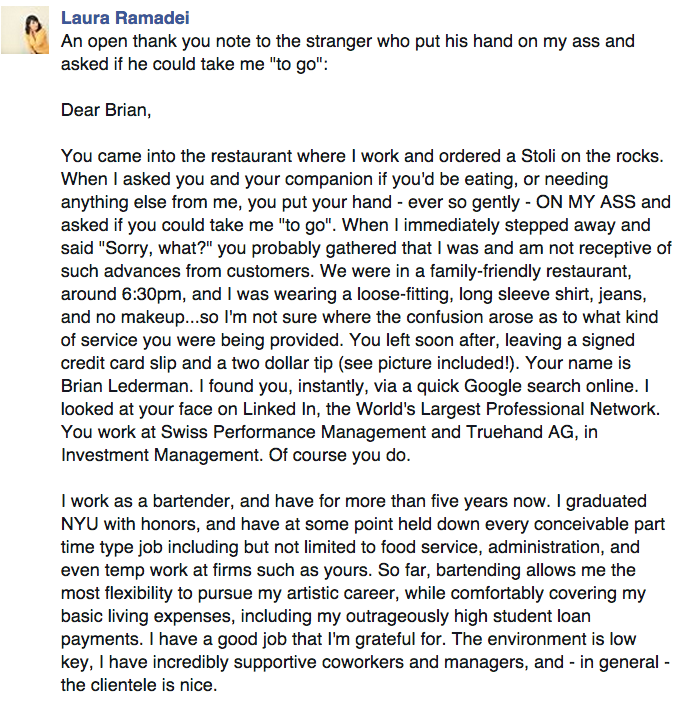
Task: Click the sentence 'Of course you do.'
Action: (x=339, y=455)
